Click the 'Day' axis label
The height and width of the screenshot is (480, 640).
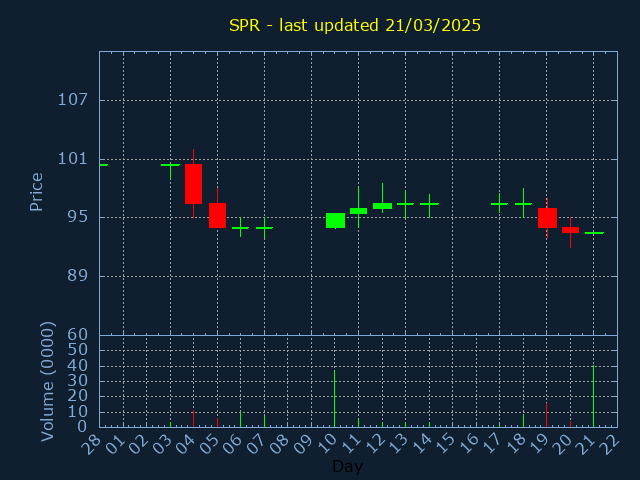pyautogui.click(x=347, y=466)
